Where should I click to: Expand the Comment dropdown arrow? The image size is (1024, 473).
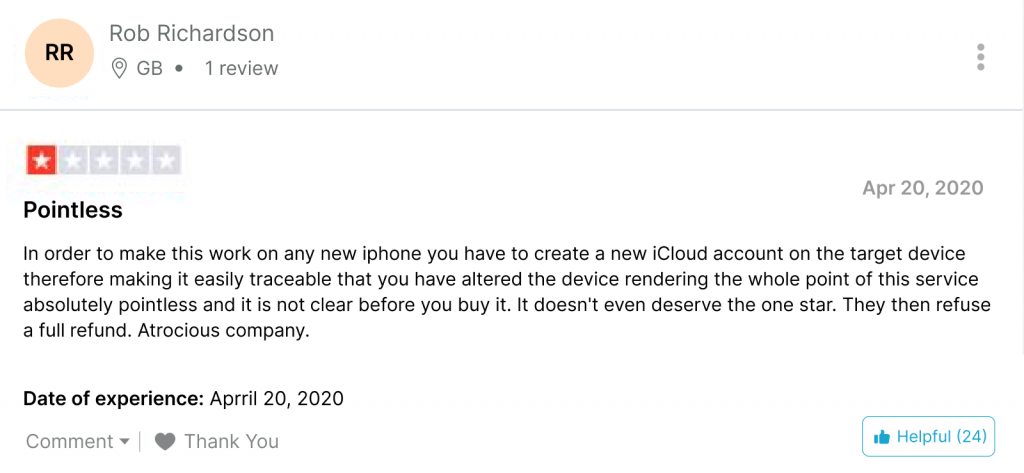pos(125,442)
